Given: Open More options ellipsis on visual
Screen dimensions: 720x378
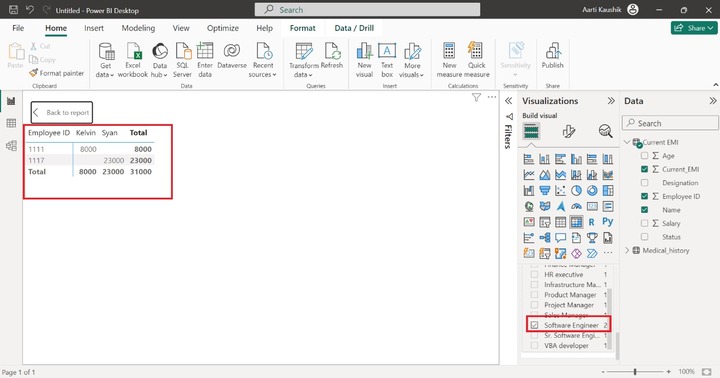Looking at the screenshot, I should (492, 97).
